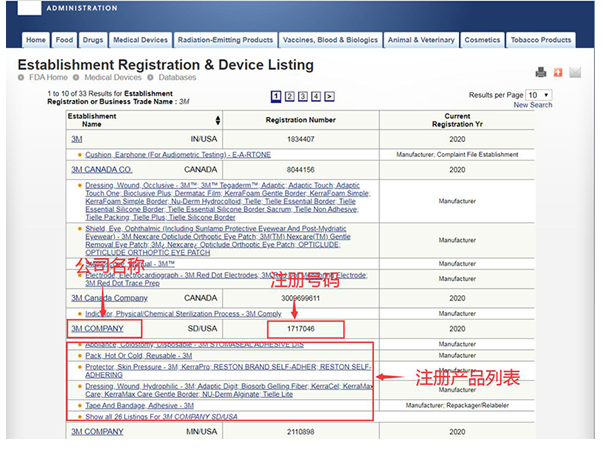Select the Food tab
The width and height of the screenshot is (603, 452).
(64, 40)
